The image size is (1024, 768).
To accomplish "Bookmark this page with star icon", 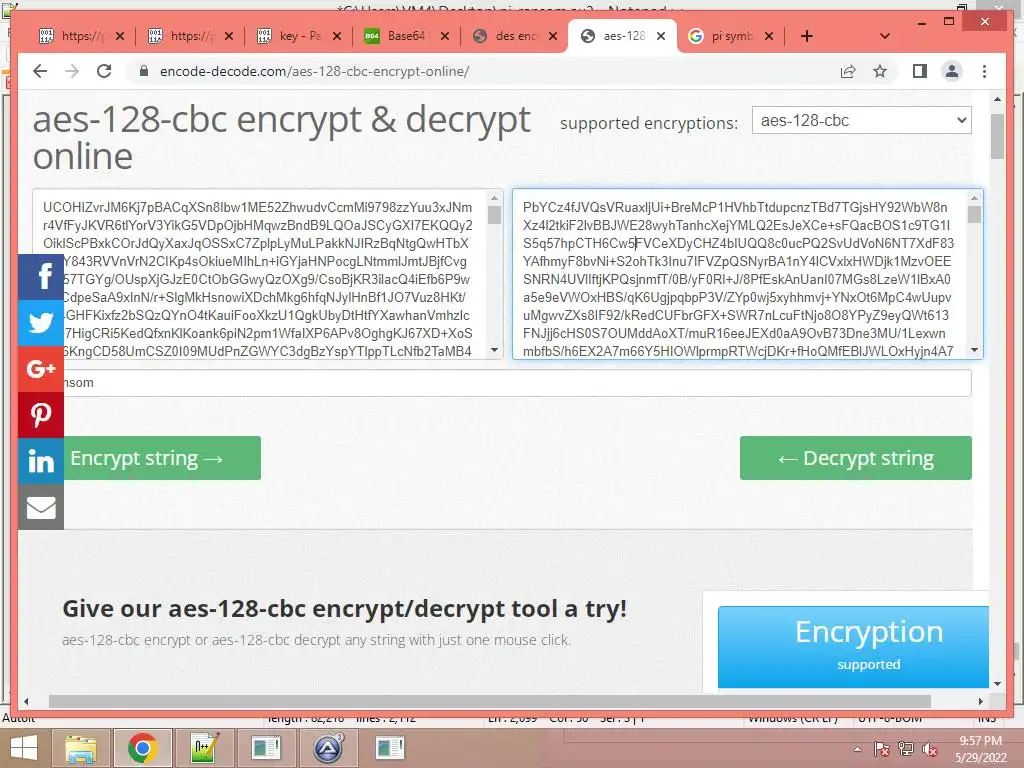I will click(x=880, y=71).
